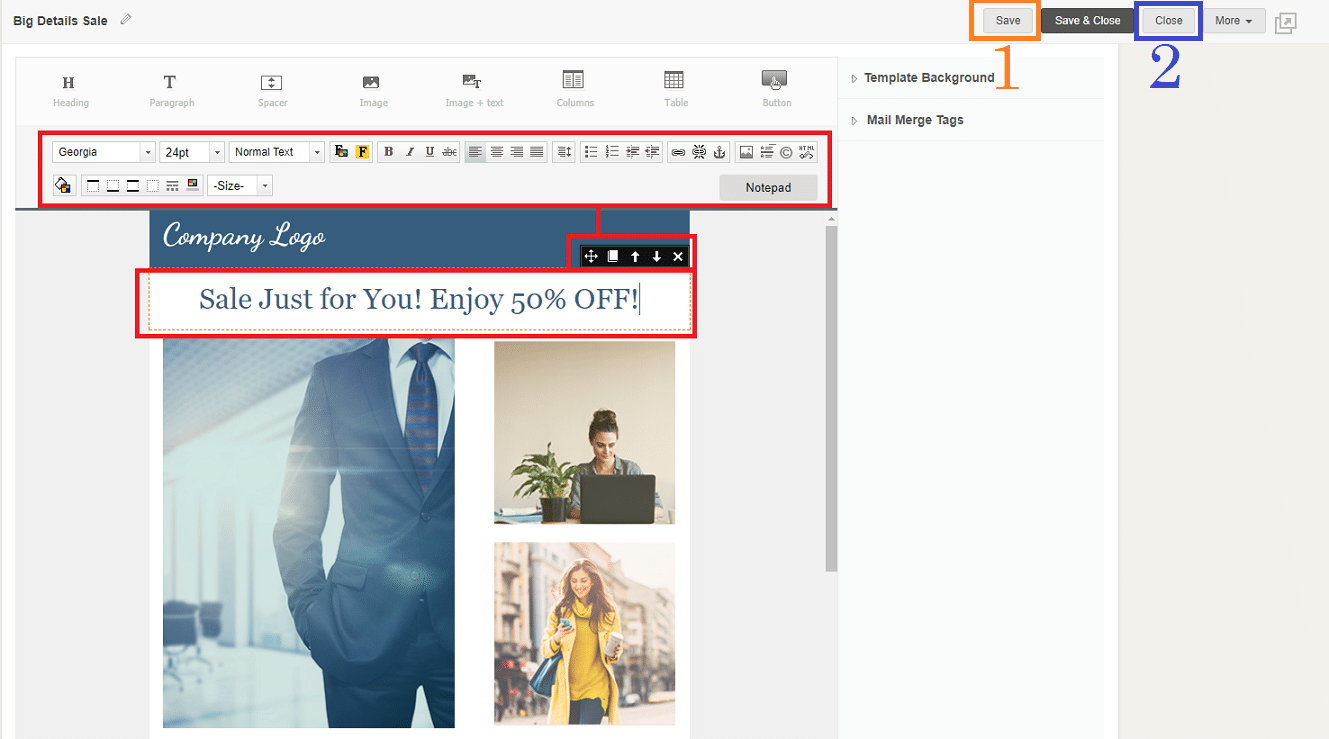1329x739 pixels.
Task: Open the font text color picker
Action: [x=341, y=152]
